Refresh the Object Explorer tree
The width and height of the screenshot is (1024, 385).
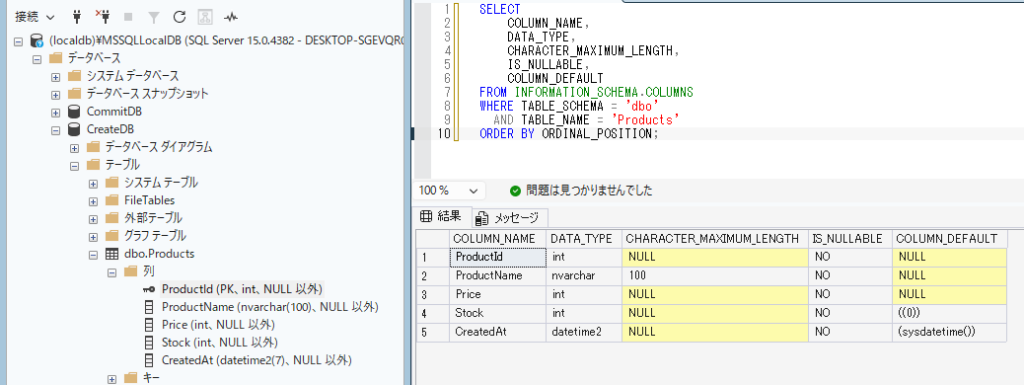pos(179,16)
